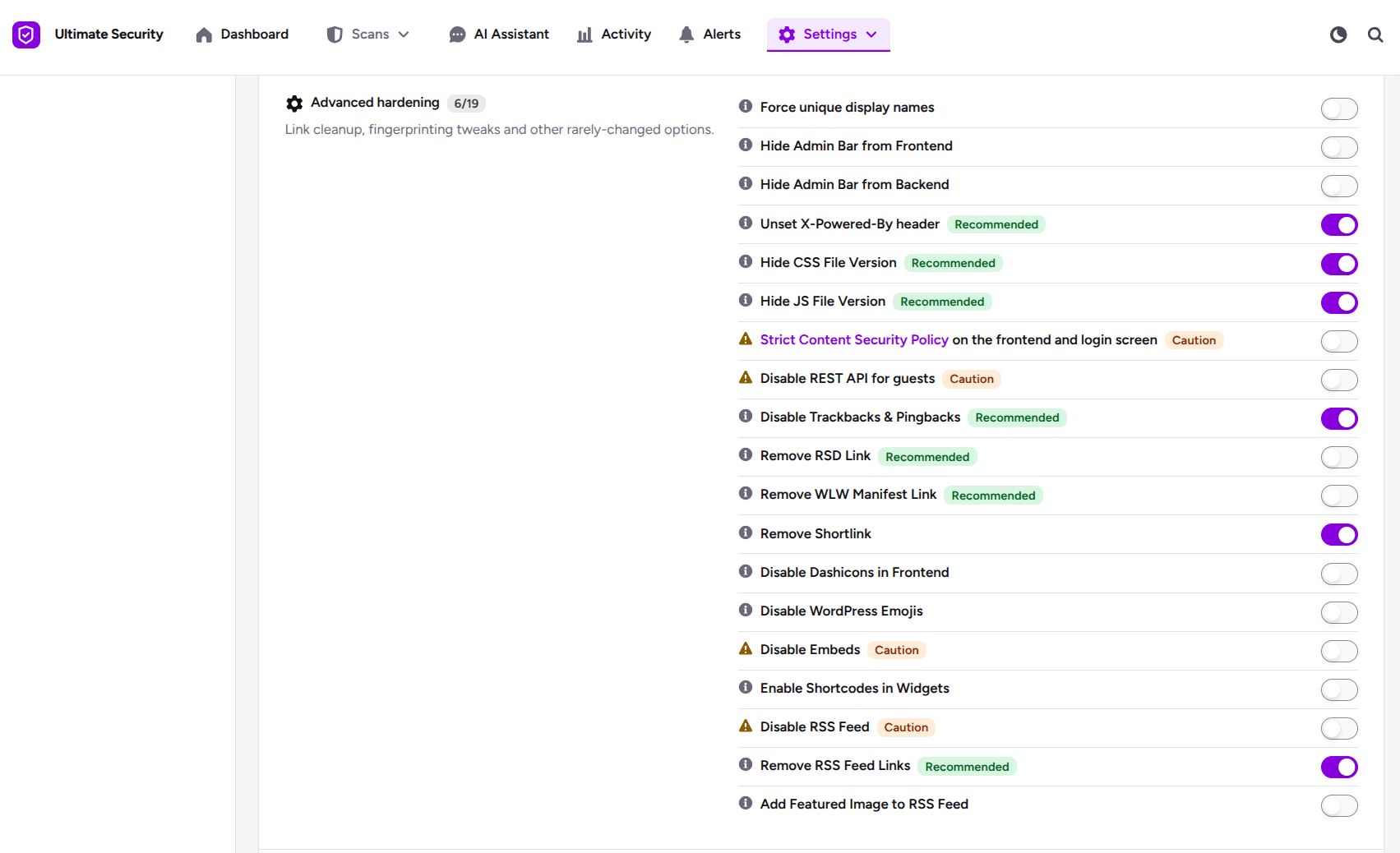Click 'Remove WLW Manifest Link' label text

pos(848,494)
